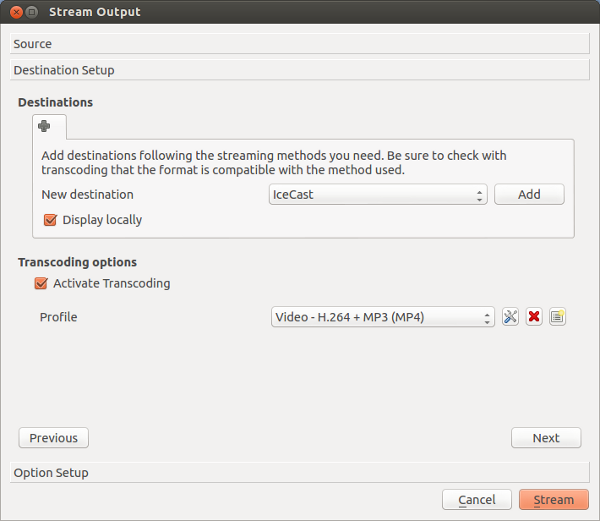
Task: Click the Add destination button
Action: [x=529, y=194]
